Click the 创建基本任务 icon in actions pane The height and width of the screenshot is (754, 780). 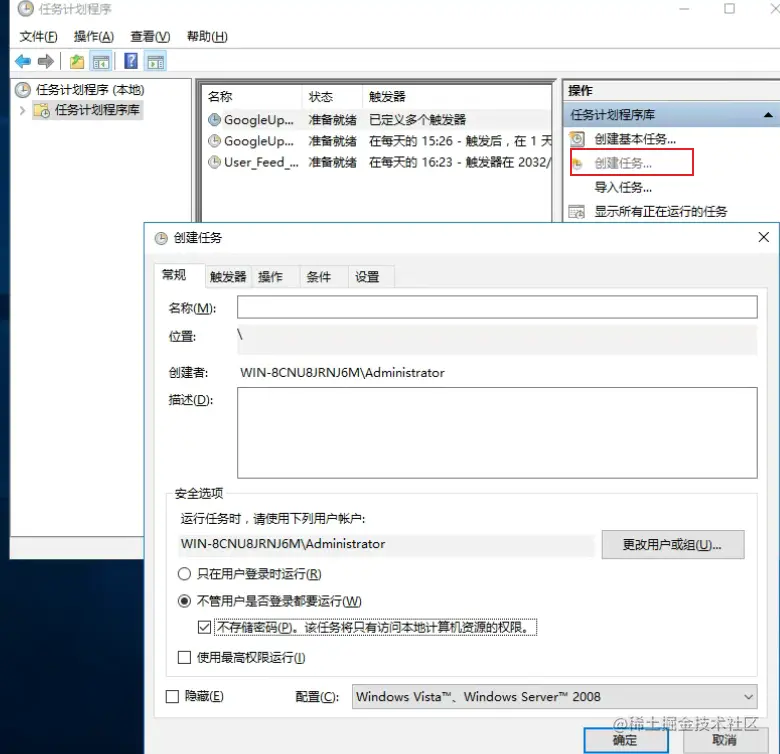577,139
